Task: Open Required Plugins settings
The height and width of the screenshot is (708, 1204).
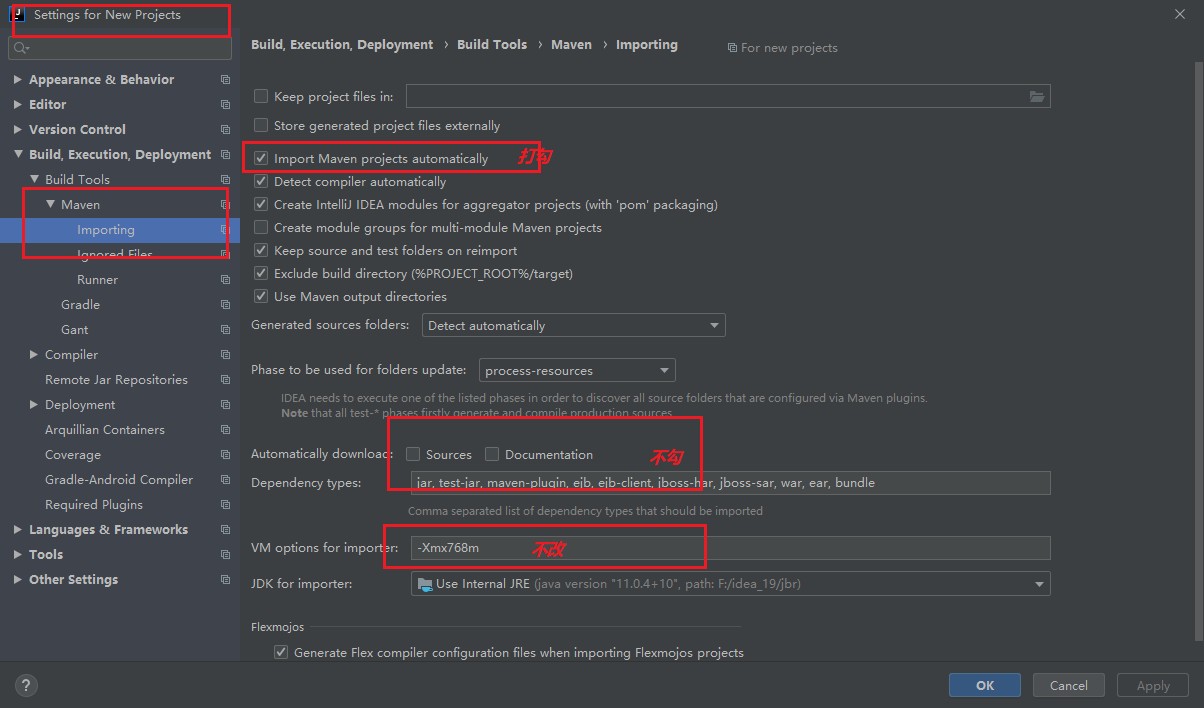Action: click(x=94, y=505)
